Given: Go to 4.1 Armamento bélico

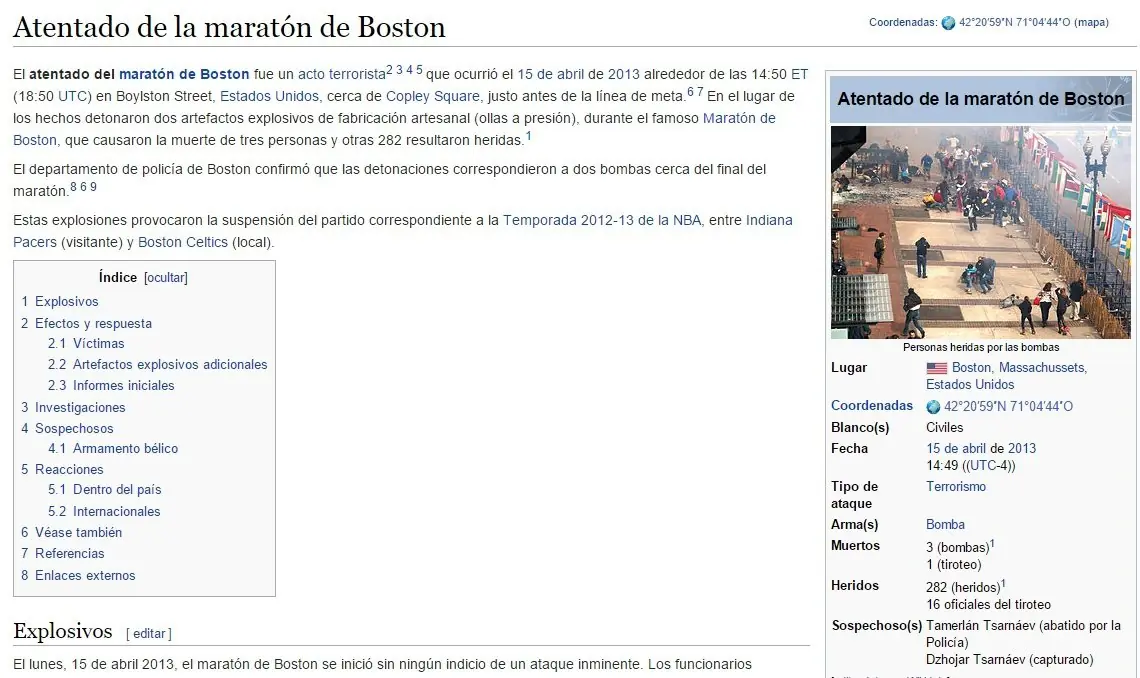Looking at the screenshot, I should pyautogui.click(x=113, y=449).
